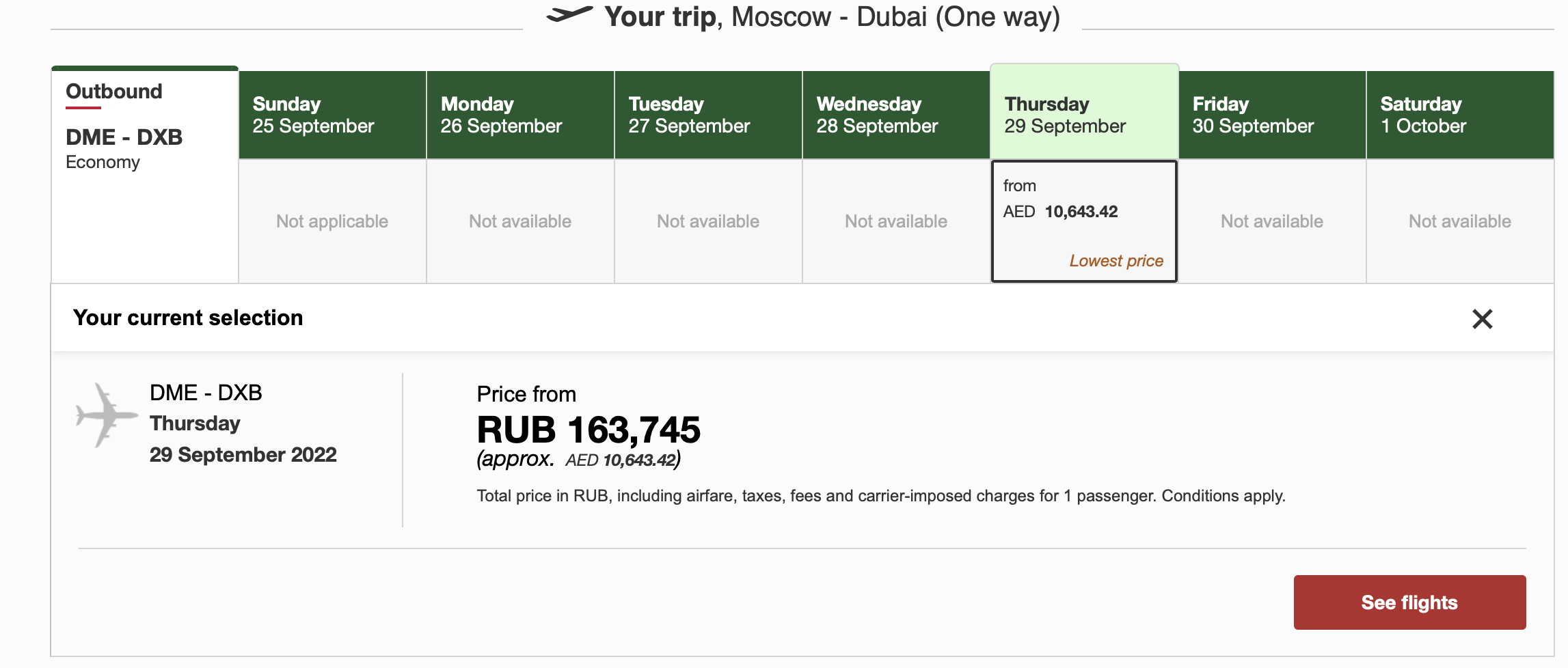This screenshot has height=668, width=1568.
Task: Click the Not applicable cell under Sunday
Action: click(x=332, y=221)
